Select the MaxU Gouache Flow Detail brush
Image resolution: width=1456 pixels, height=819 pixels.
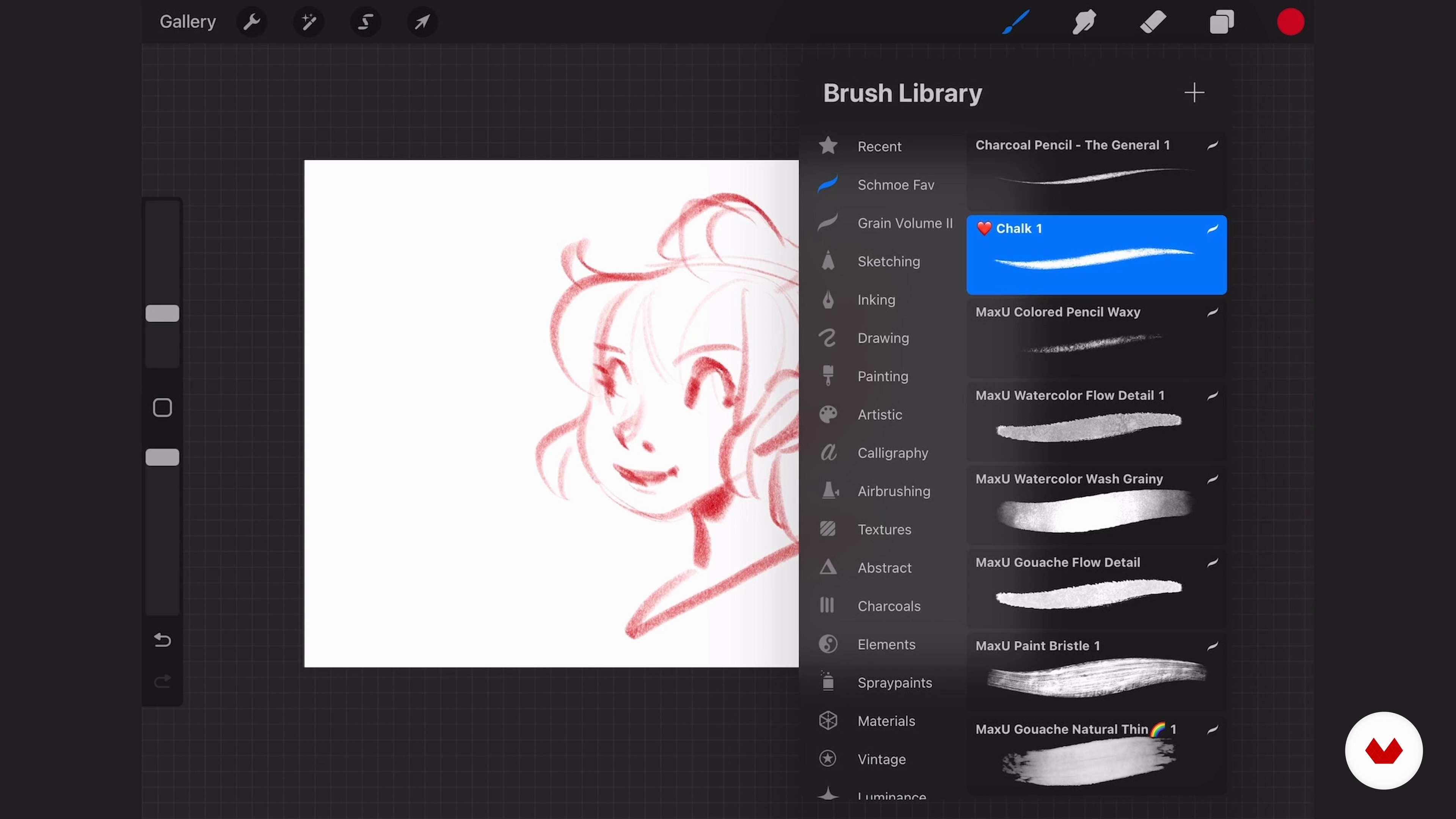(x=1097, y=588)
